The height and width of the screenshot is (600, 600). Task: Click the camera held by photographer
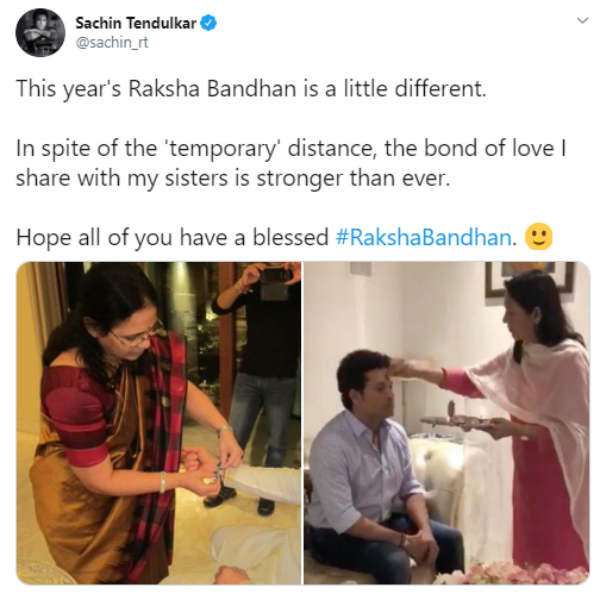point(273,284)
